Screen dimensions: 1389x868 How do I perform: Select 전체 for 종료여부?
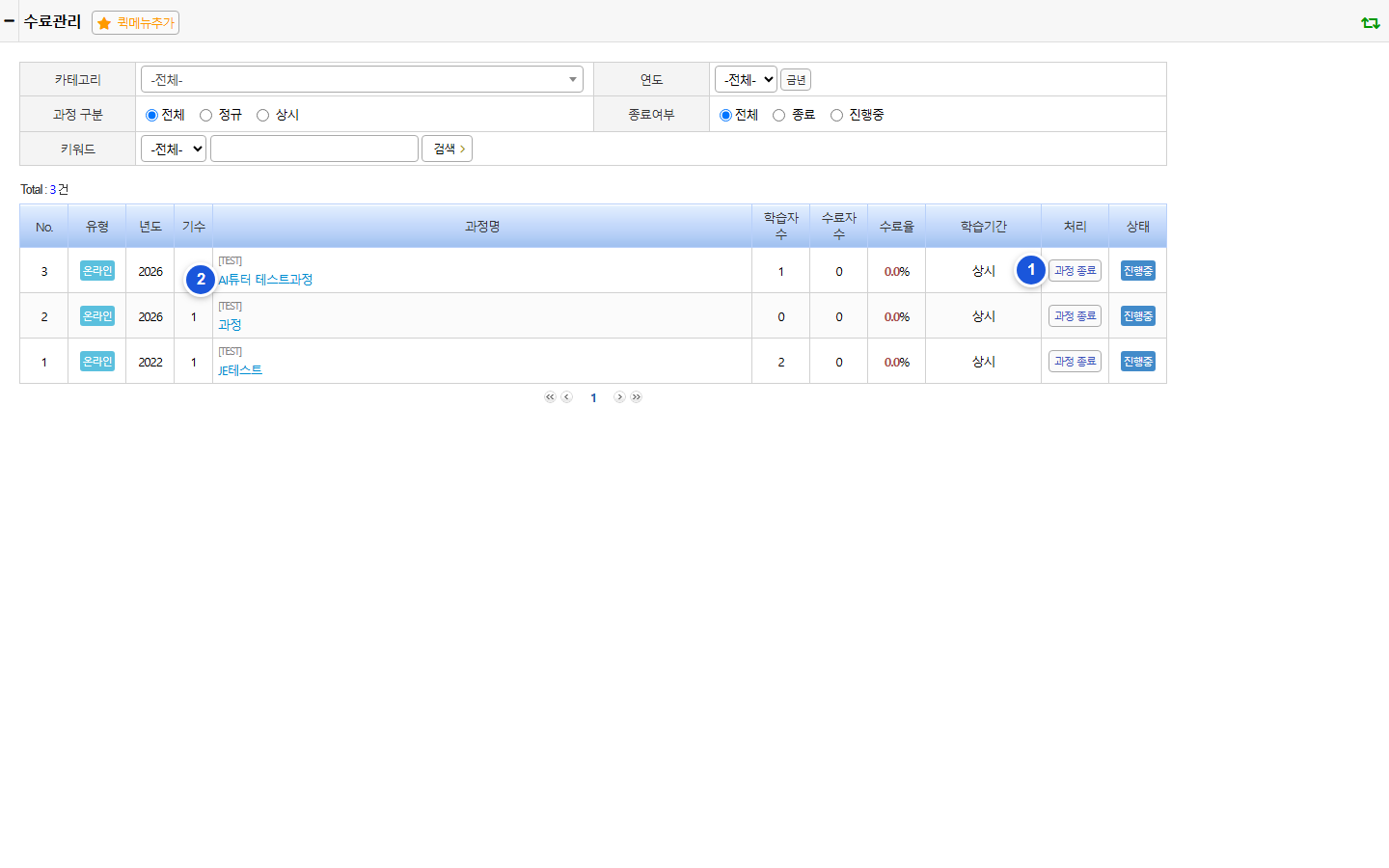coord(725,115)
